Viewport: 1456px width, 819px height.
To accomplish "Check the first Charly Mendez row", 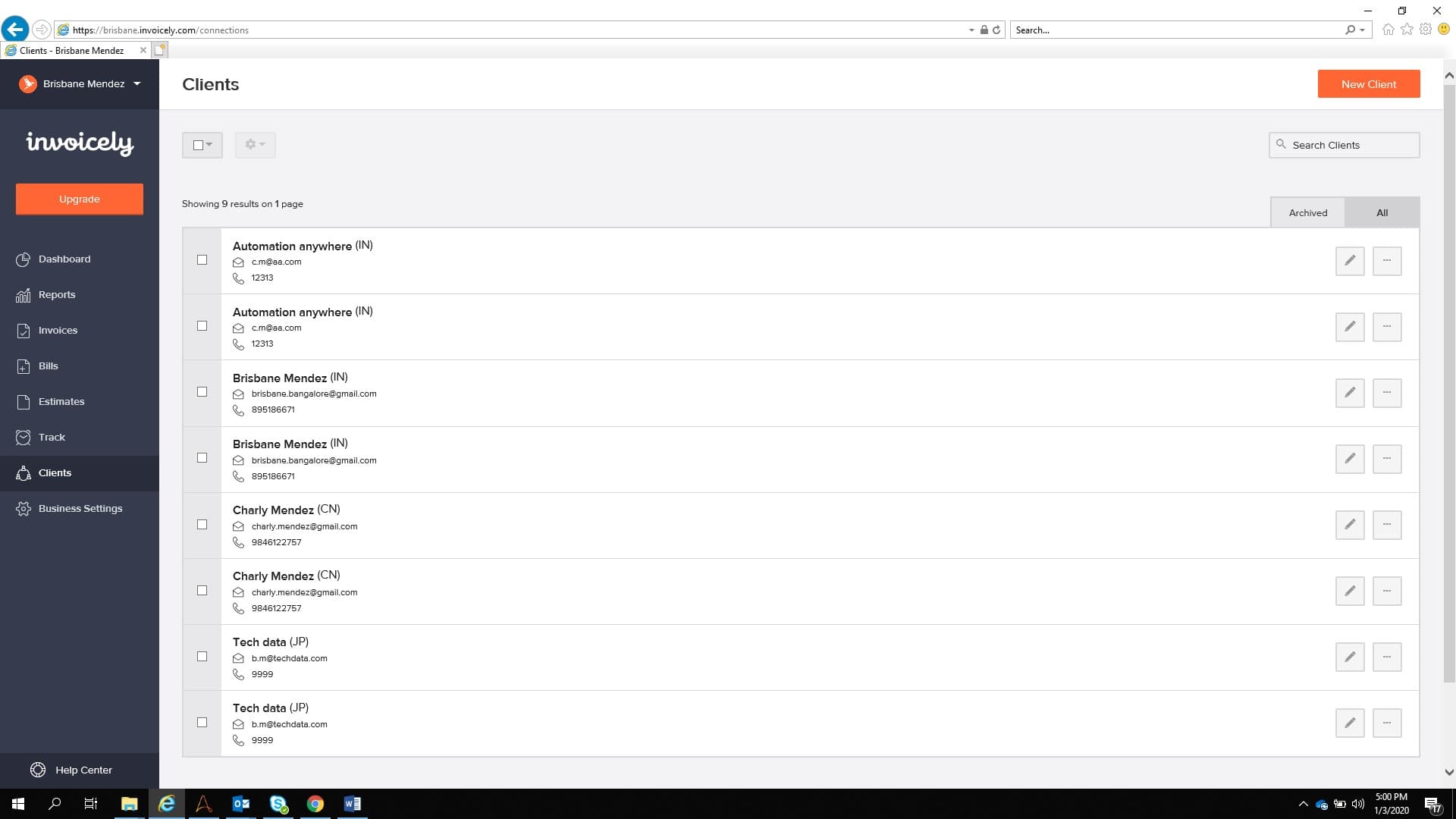I will point(202,525).
